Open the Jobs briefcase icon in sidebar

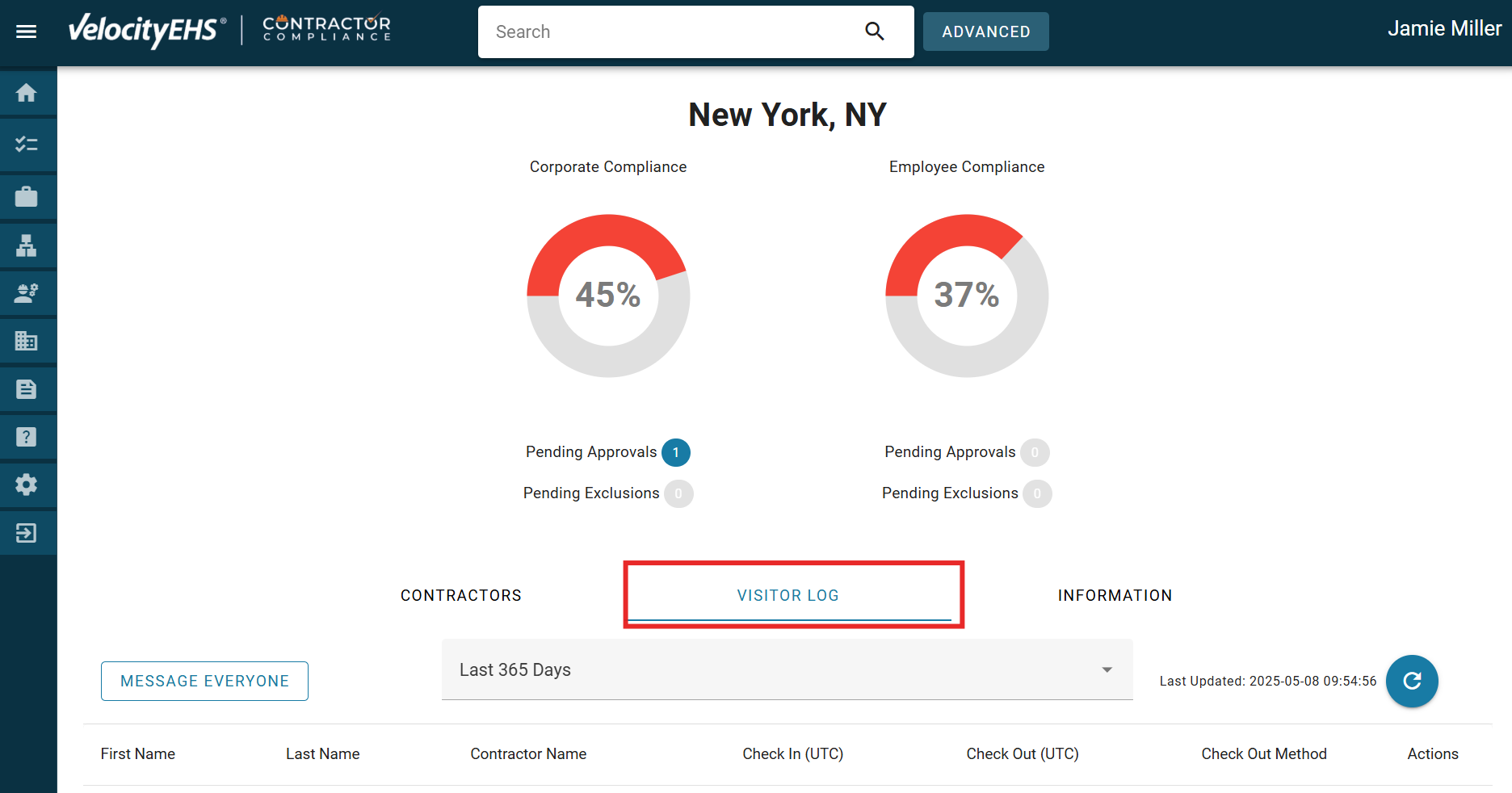(27, 196)
